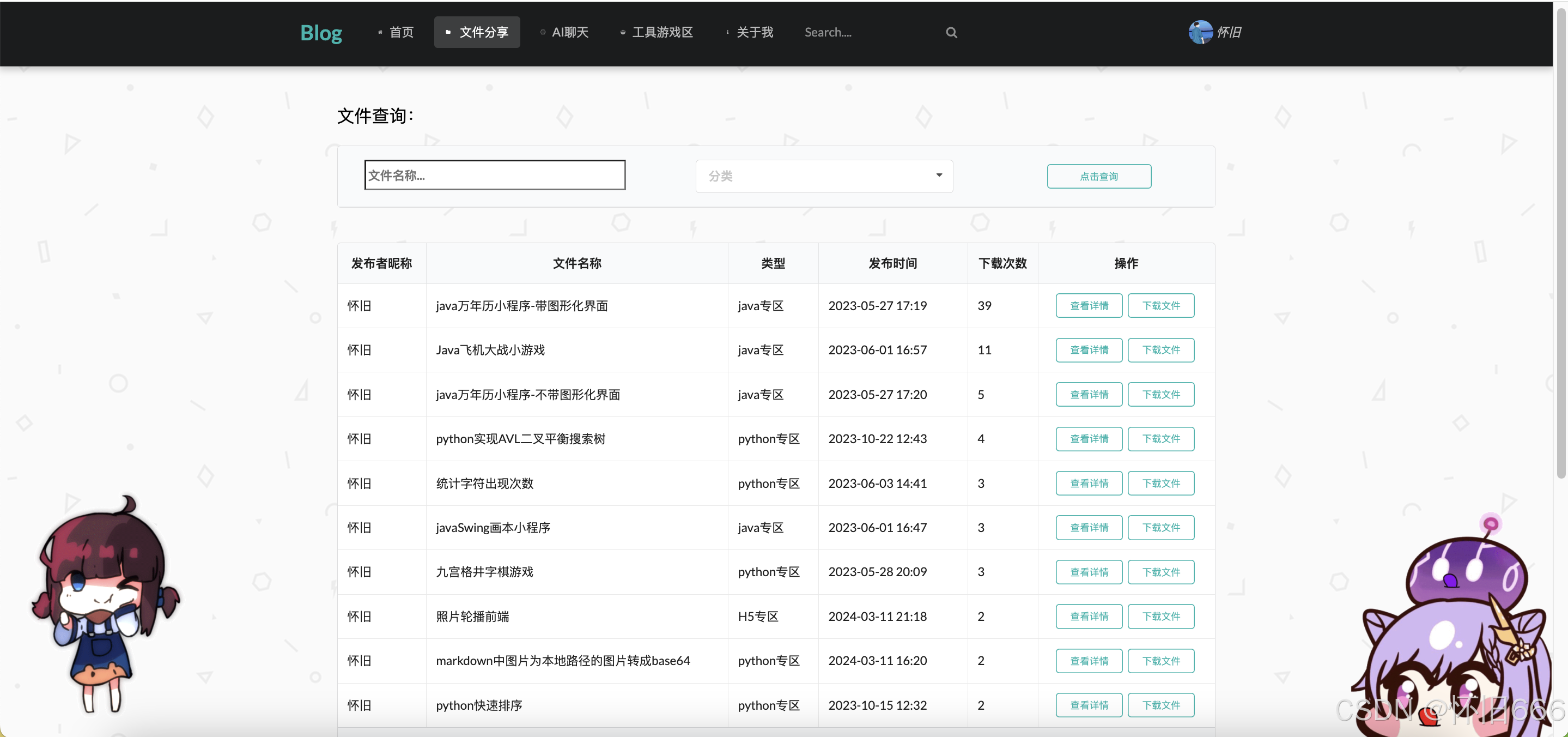Screen dimensions: 1568x737
Task: Click the navbar Search box
Action: (x=871, y=33)
